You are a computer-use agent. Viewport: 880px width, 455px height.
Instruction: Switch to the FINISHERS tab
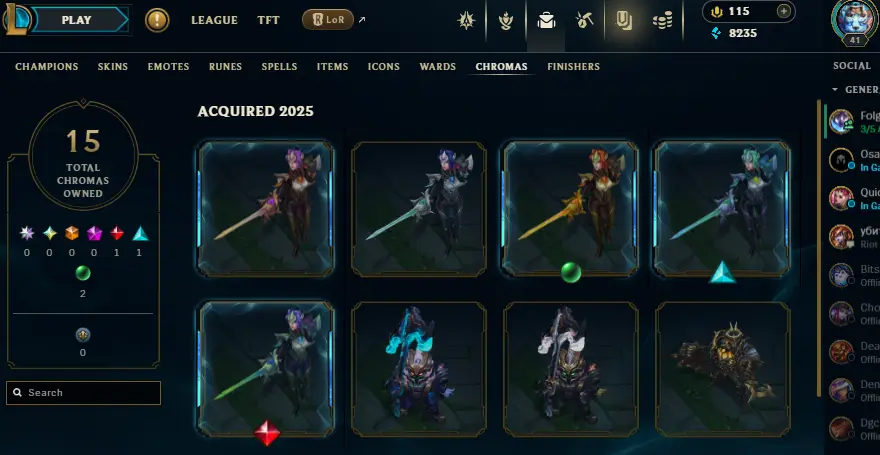(x=574, y=66)
